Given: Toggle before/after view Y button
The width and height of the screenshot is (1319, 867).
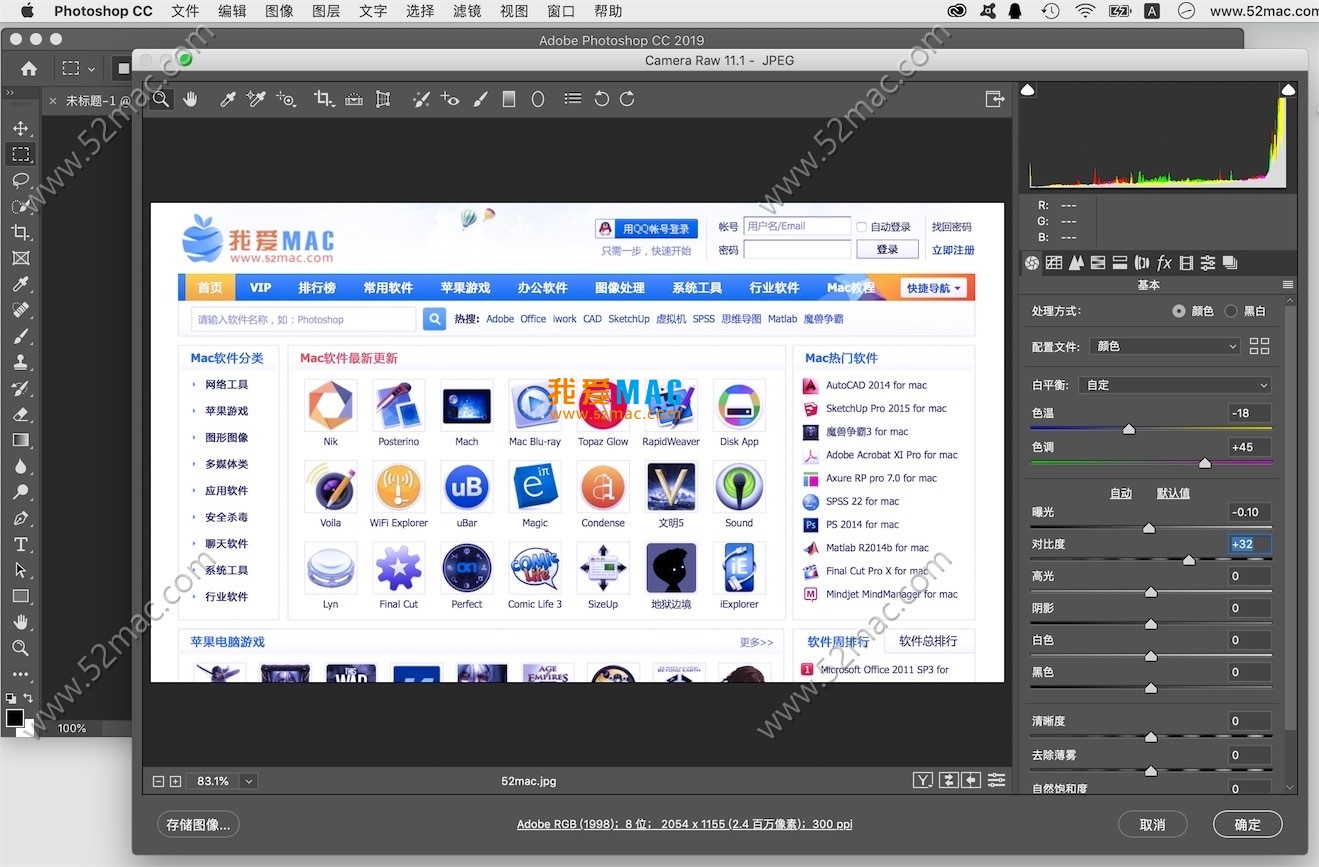Looking at the screenshot, I should point(923,780).
